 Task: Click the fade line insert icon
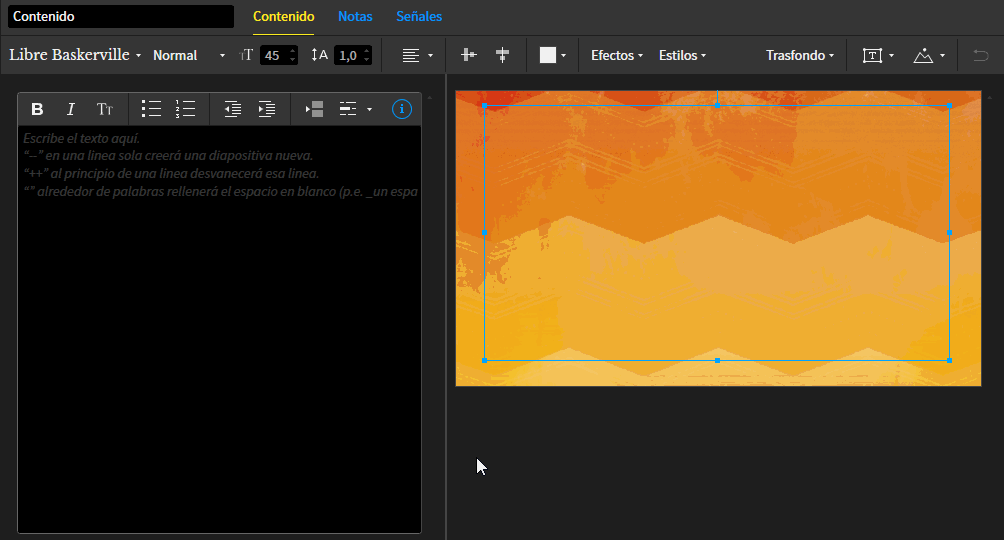(x=314, y=110)
